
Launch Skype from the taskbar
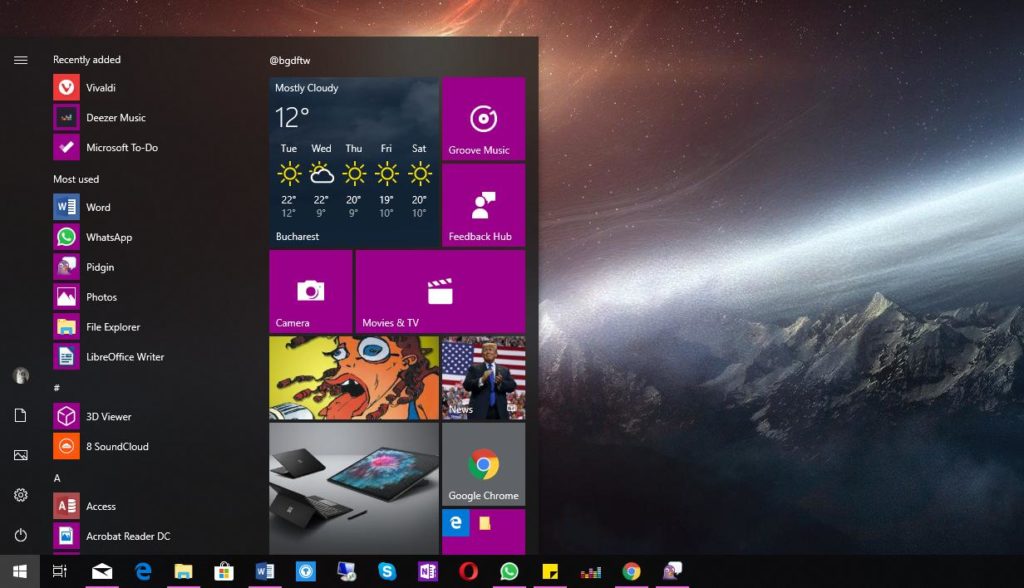(387, 572)
